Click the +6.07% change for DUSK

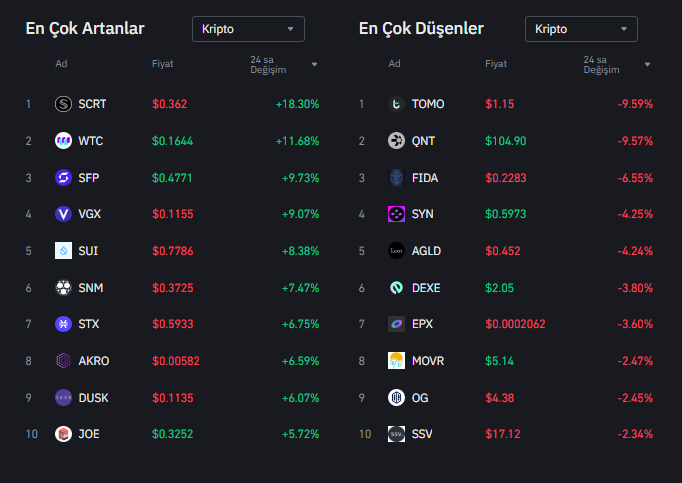[x=301, y=398]
